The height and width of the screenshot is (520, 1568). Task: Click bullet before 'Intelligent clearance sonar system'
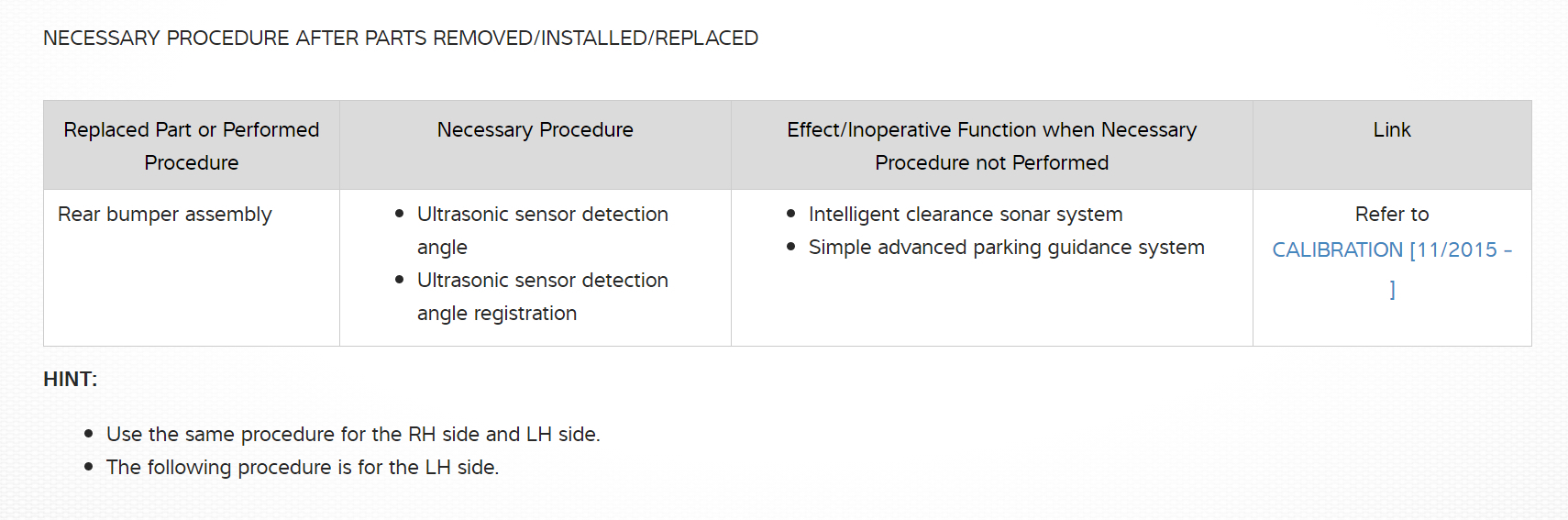[x=791, y=214]
